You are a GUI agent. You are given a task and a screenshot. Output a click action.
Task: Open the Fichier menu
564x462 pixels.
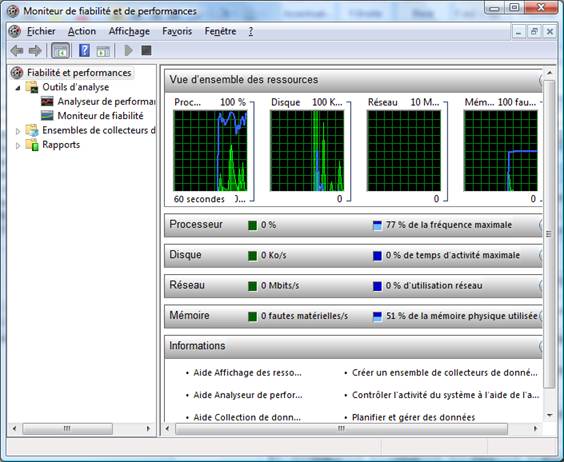click(x=41, y=31)
